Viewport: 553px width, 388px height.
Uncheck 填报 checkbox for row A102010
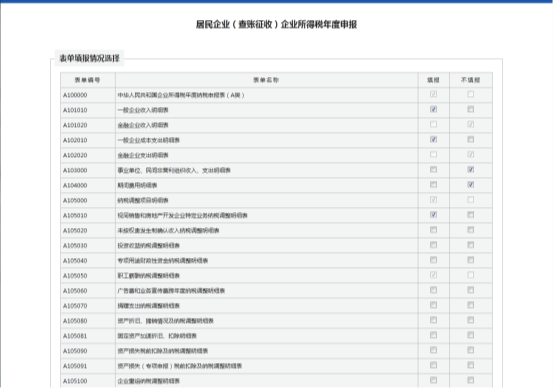coord(433,139)
